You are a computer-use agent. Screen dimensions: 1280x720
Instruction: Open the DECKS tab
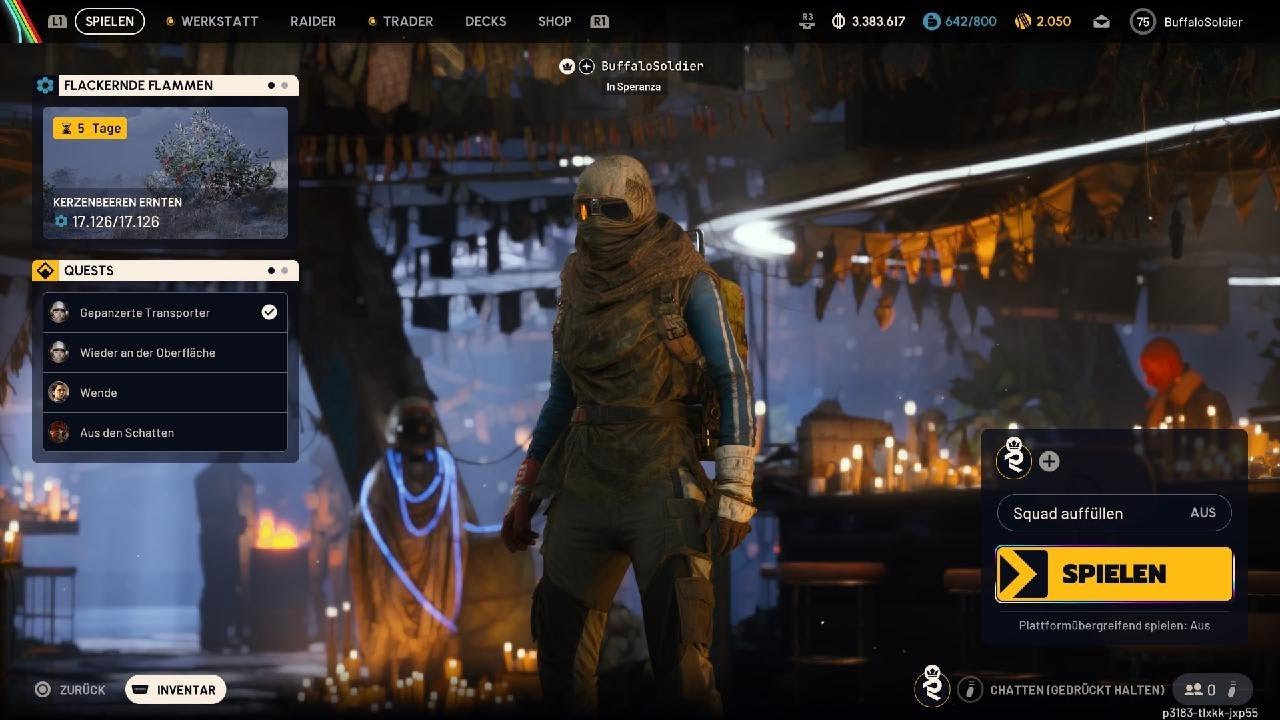pos(486,21)
